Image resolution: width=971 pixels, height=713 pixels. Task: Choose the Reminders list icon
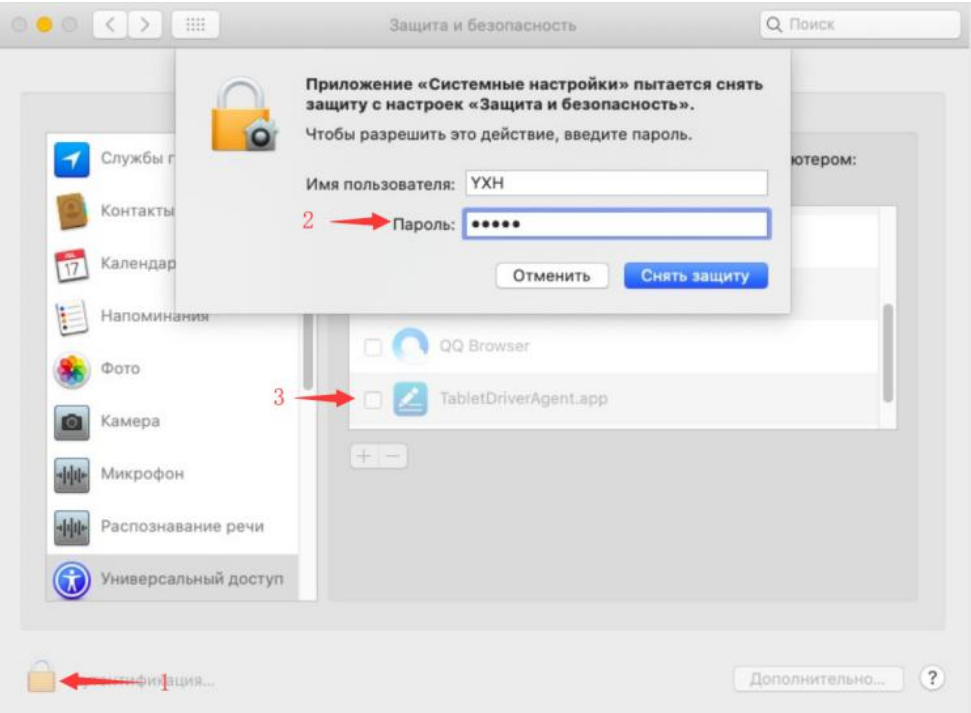[72, 317]
